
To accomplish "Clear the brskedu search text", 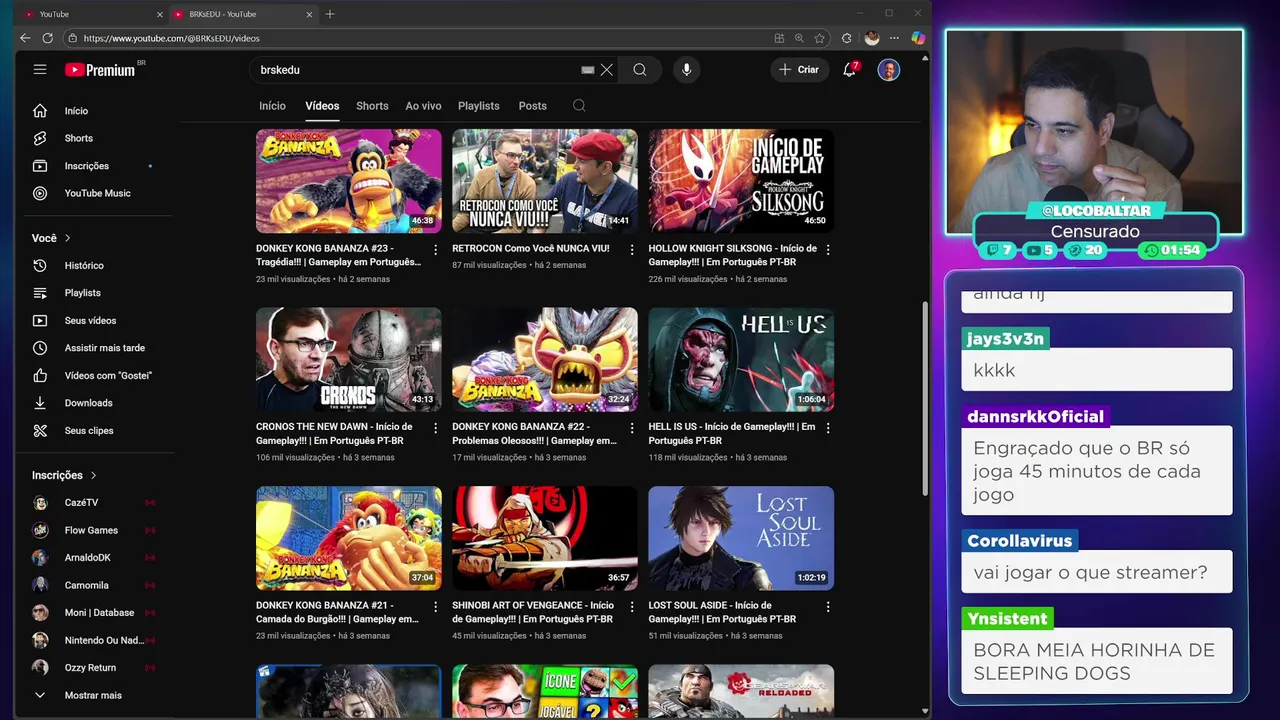I will 606,70.
